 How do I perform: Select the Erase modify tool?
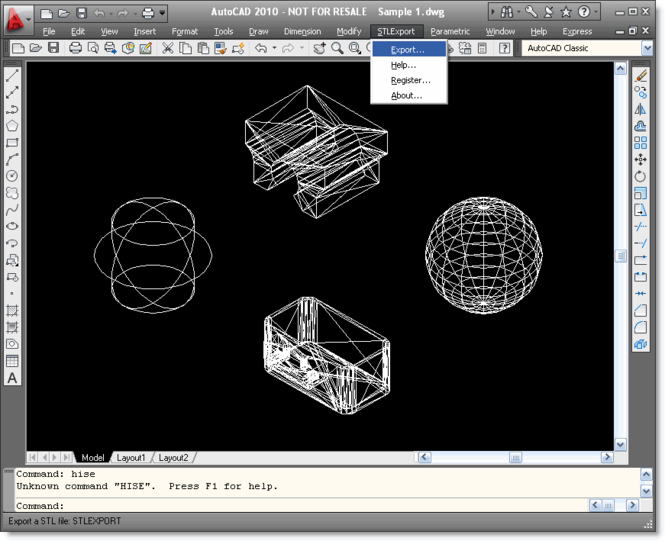[640, 75]
